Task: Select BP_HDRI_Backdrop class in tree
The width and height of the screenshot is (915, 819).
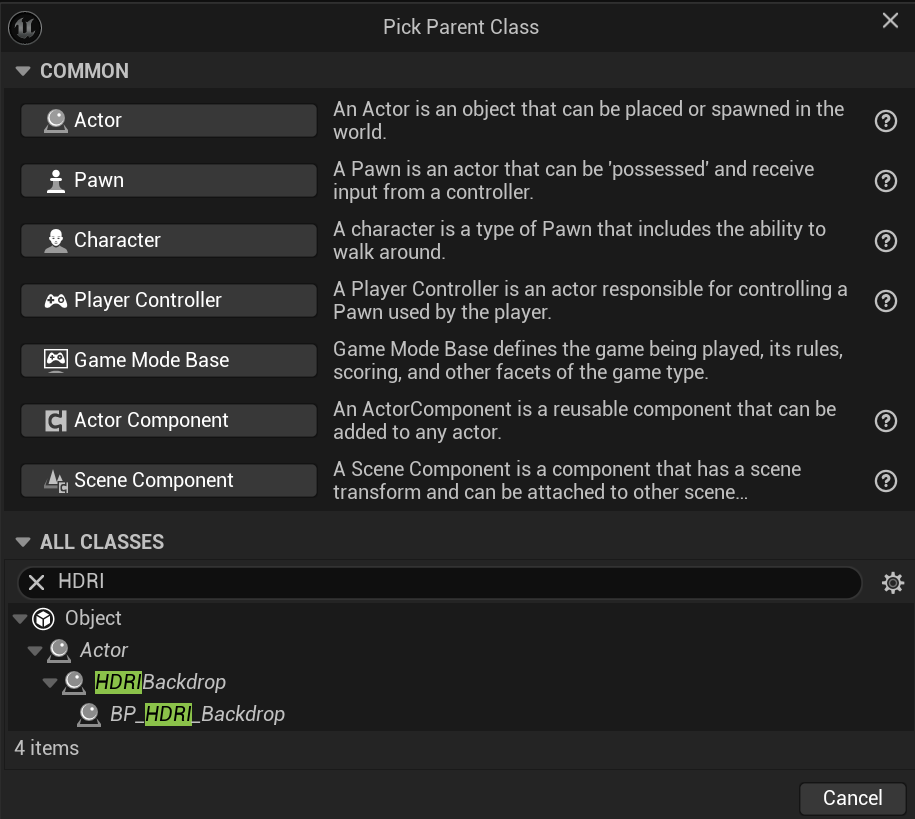Action: click(197, 714)
